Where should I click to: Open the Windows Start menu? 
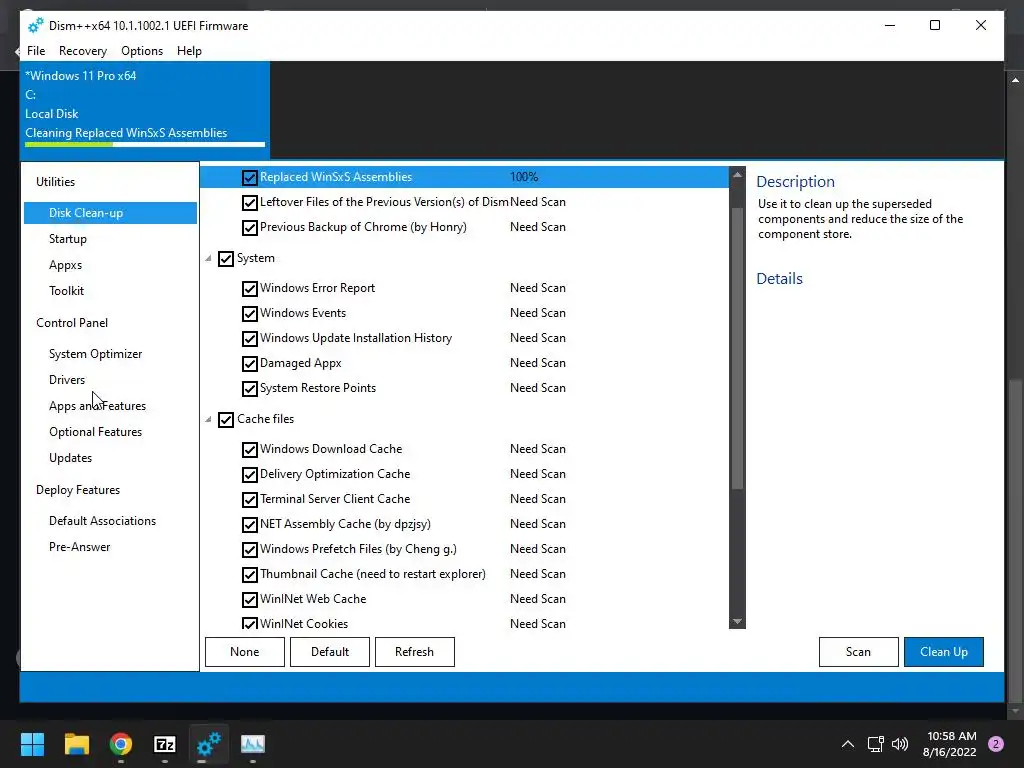click(x=32, y=744)
